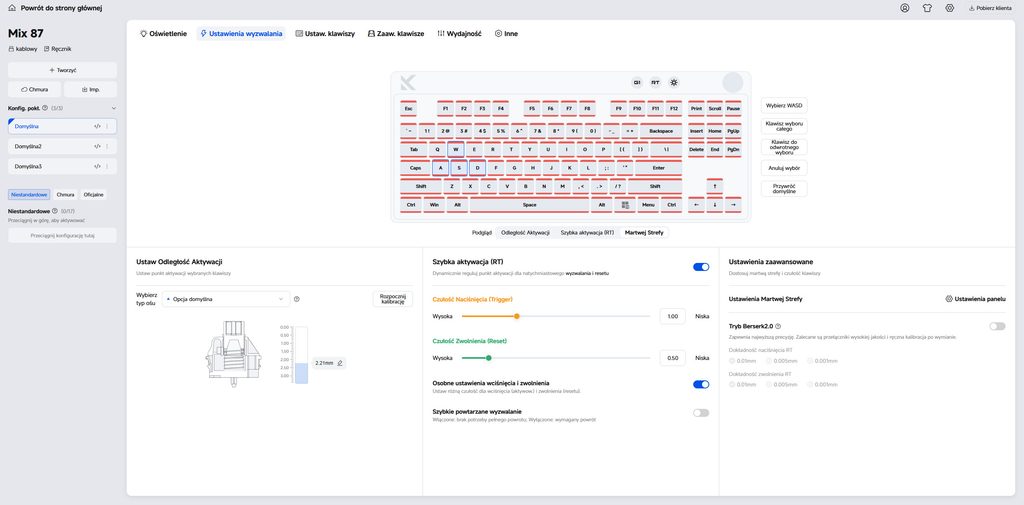Screen dimensions: 1024x505
Task: Click the pencil icon to edit 2.21mm
Action: pyautogui.click(x=340, y=363)
